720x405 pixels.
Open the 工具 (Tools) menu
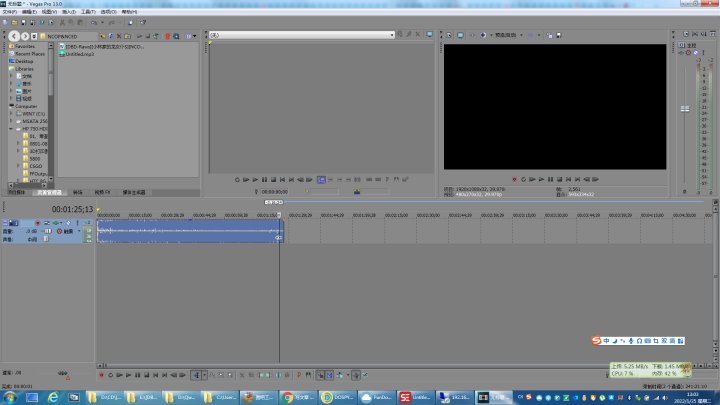coord(89,12)
